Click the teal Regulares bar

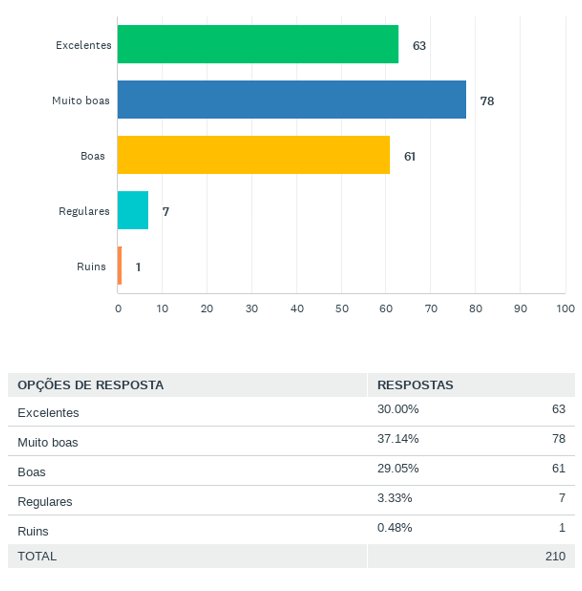point(133,210)
